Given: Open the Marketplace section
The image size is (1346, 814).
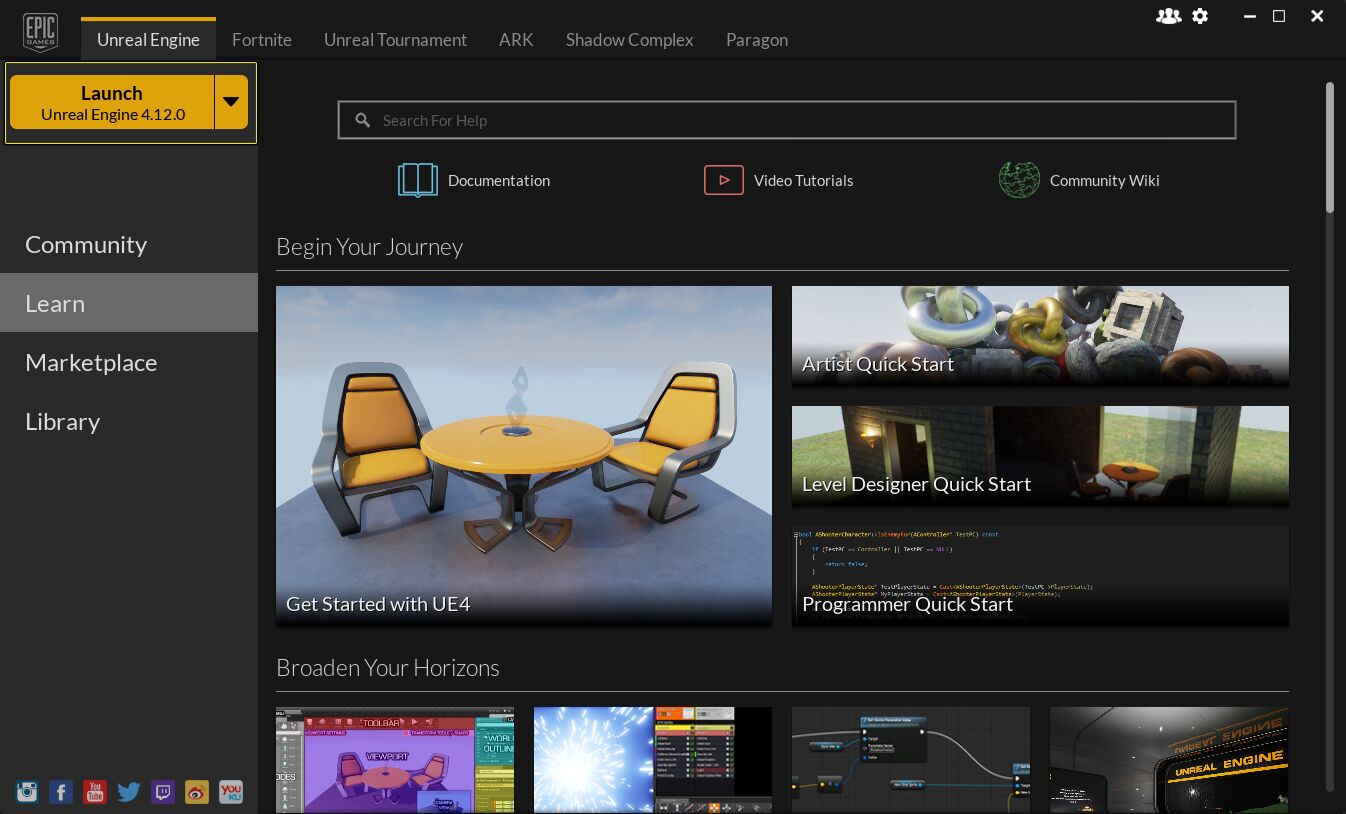Looking at the screenshot, I should (x=91, y=362).
